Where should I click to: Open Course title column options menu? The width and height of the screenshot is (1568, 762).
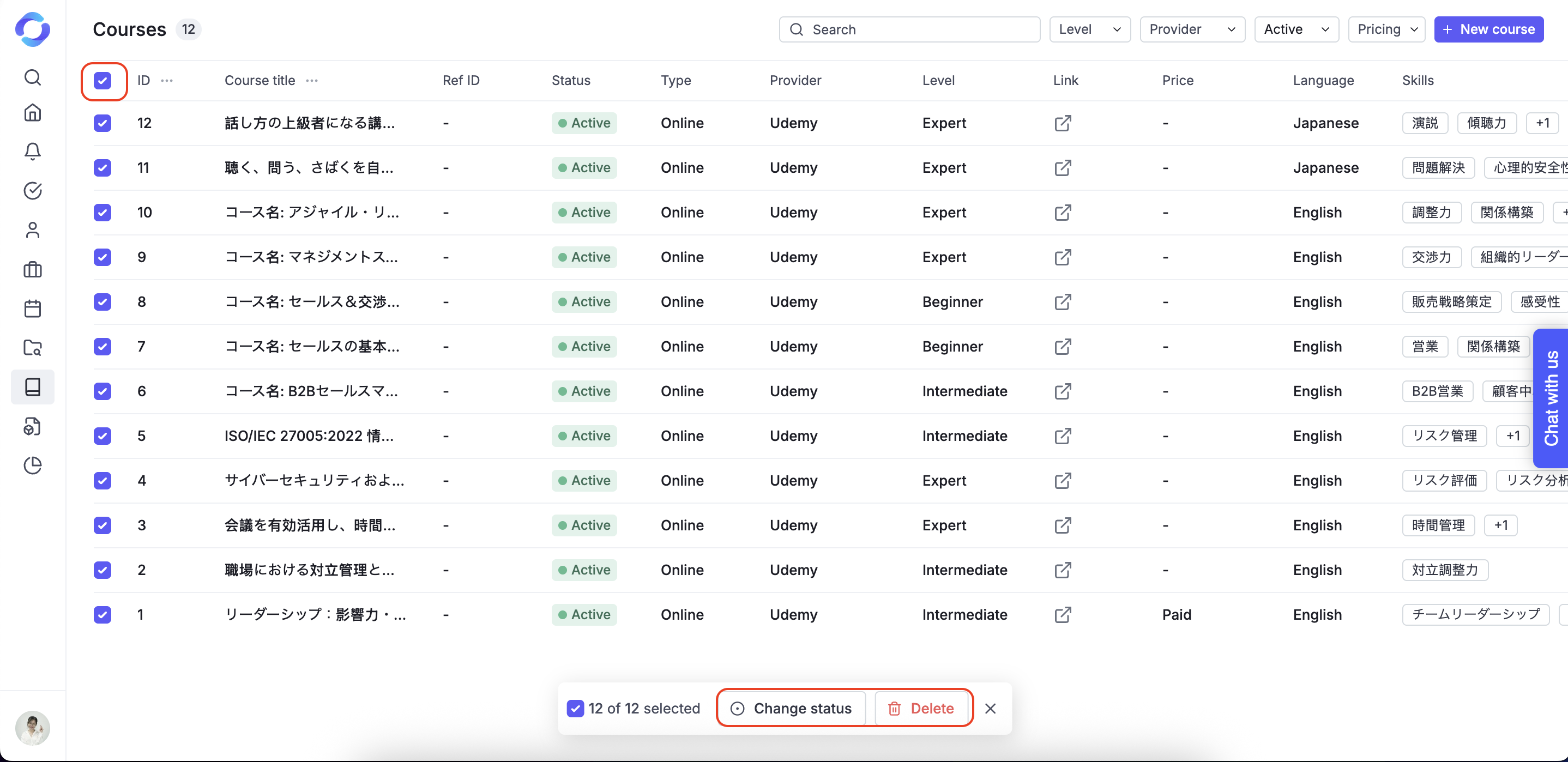[312, 80]
